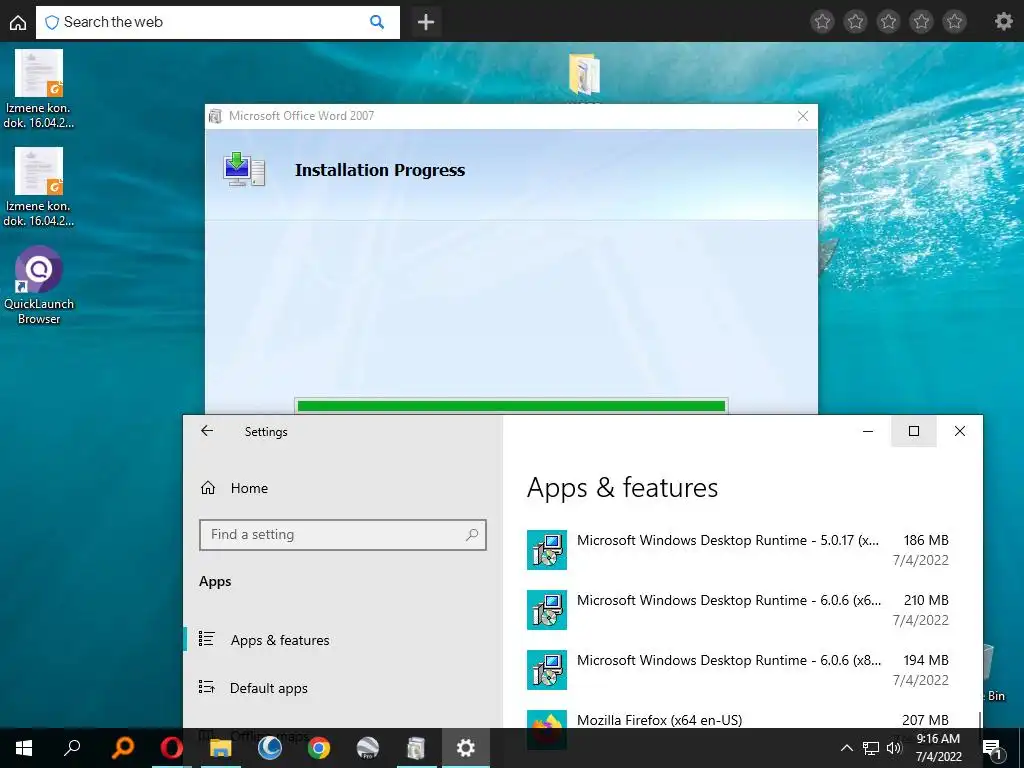1024x768 pixels.
Task: Click the Search the web field
Action: coord(217,22)
